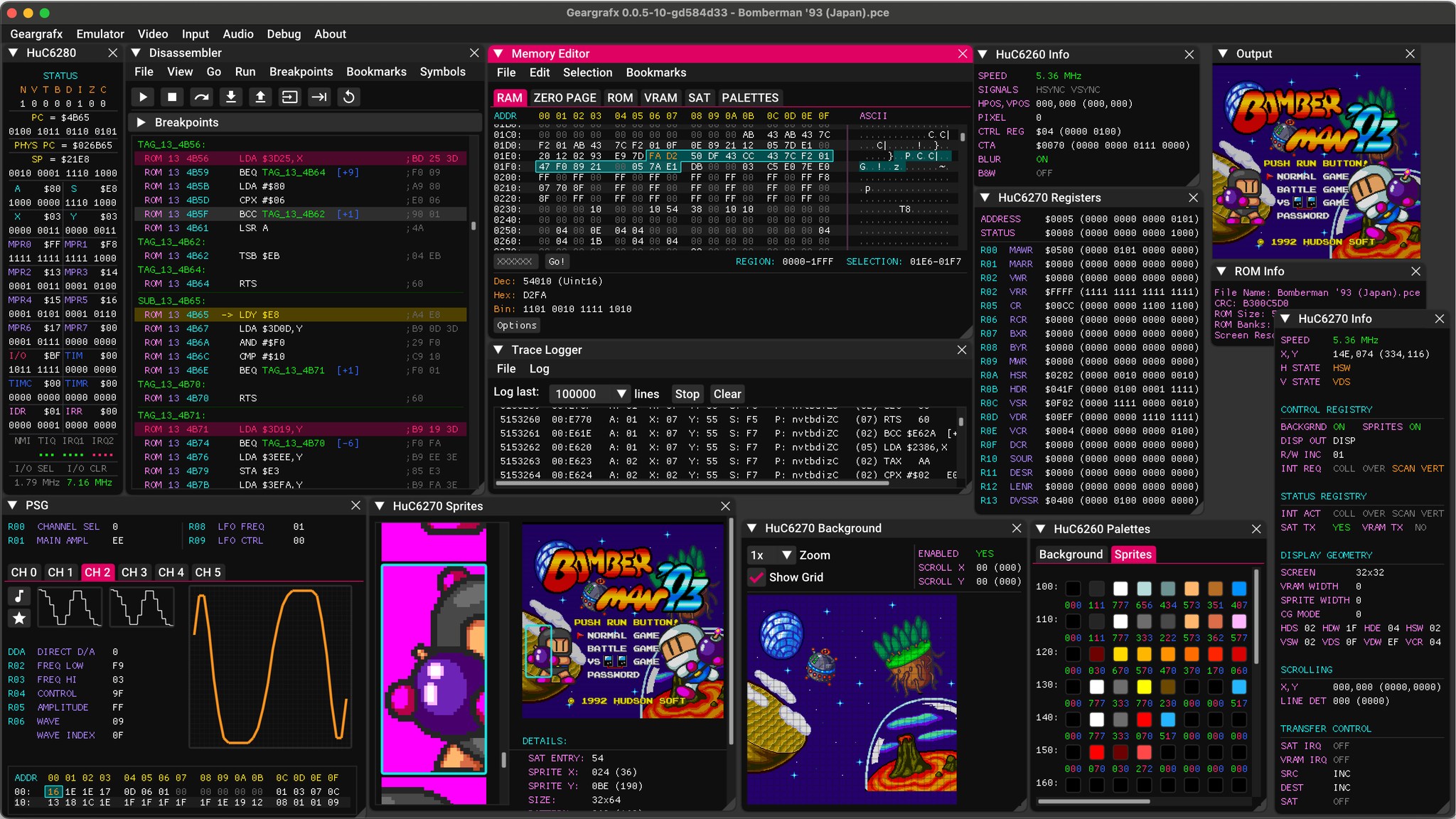Click the highlighted 16 byte in PSG memory
The height and width of the screenshot is (819, 1456).
(53, 792)
